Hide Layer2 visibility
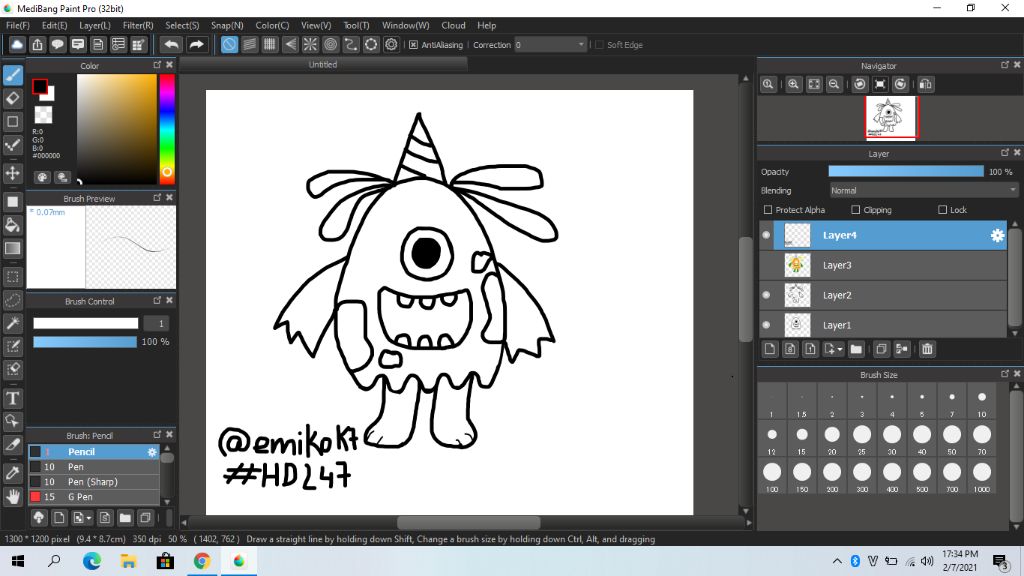Viewport: 1024px width, 576px height. (767, 295)
